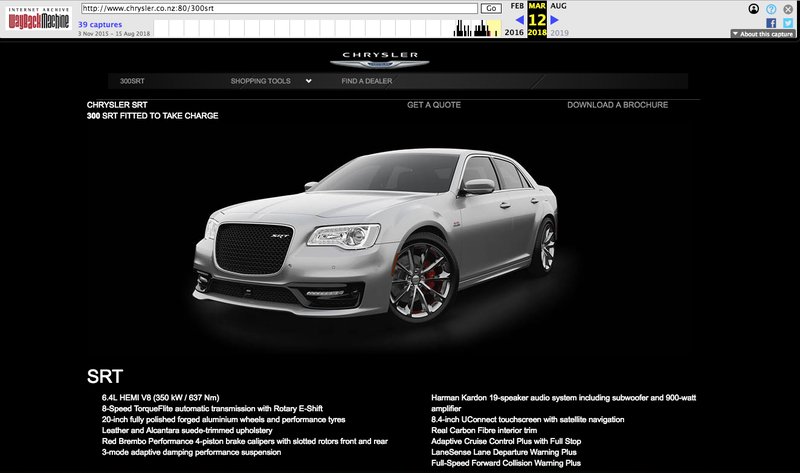Open the 39 captures link

100,24
